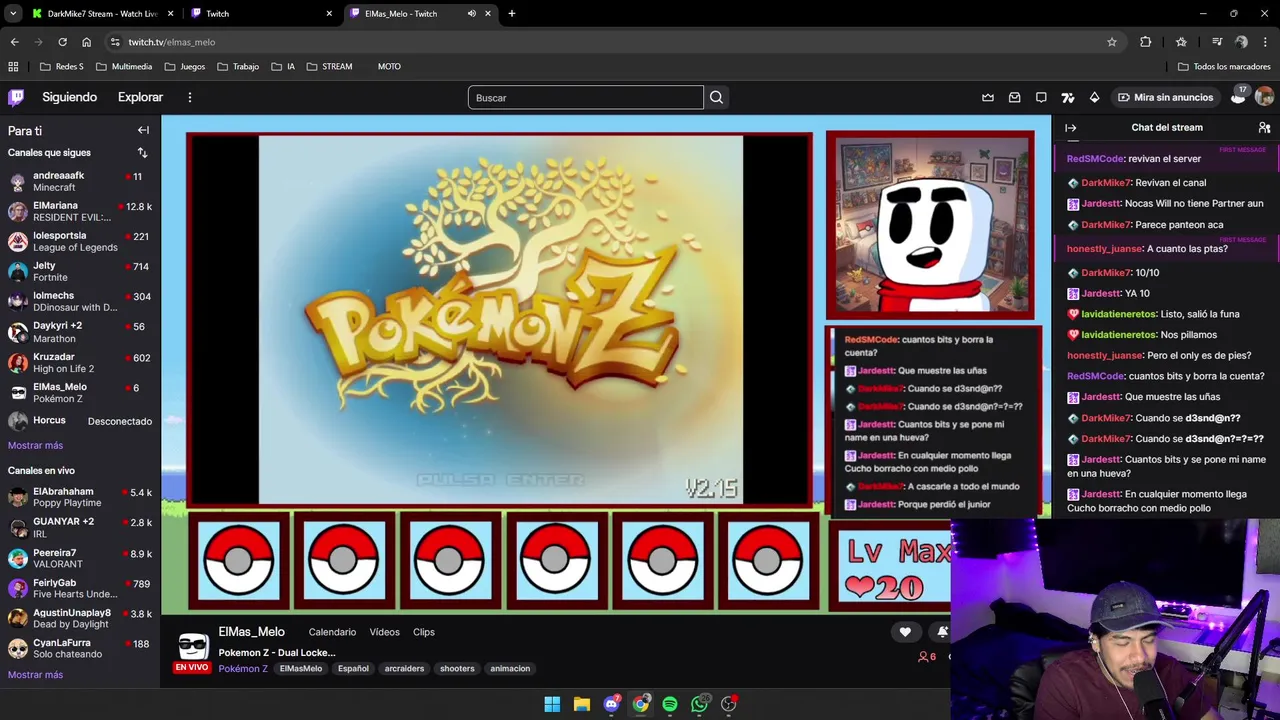Open the channel Calendario tab
Screen dimensions: 1280x720
click(332, 632)
